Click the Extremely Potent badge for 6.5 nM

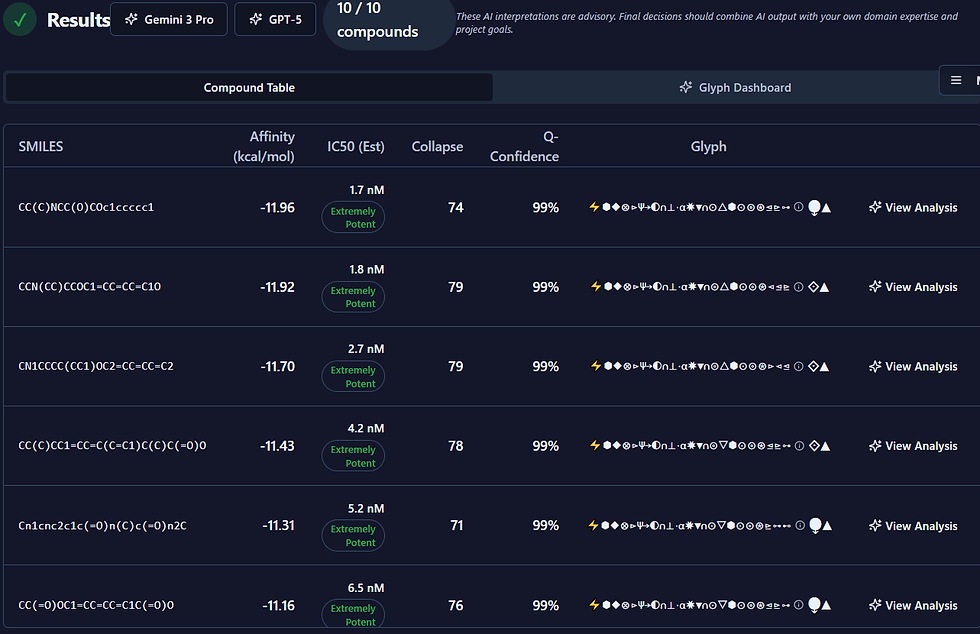[x=353, y=615]
